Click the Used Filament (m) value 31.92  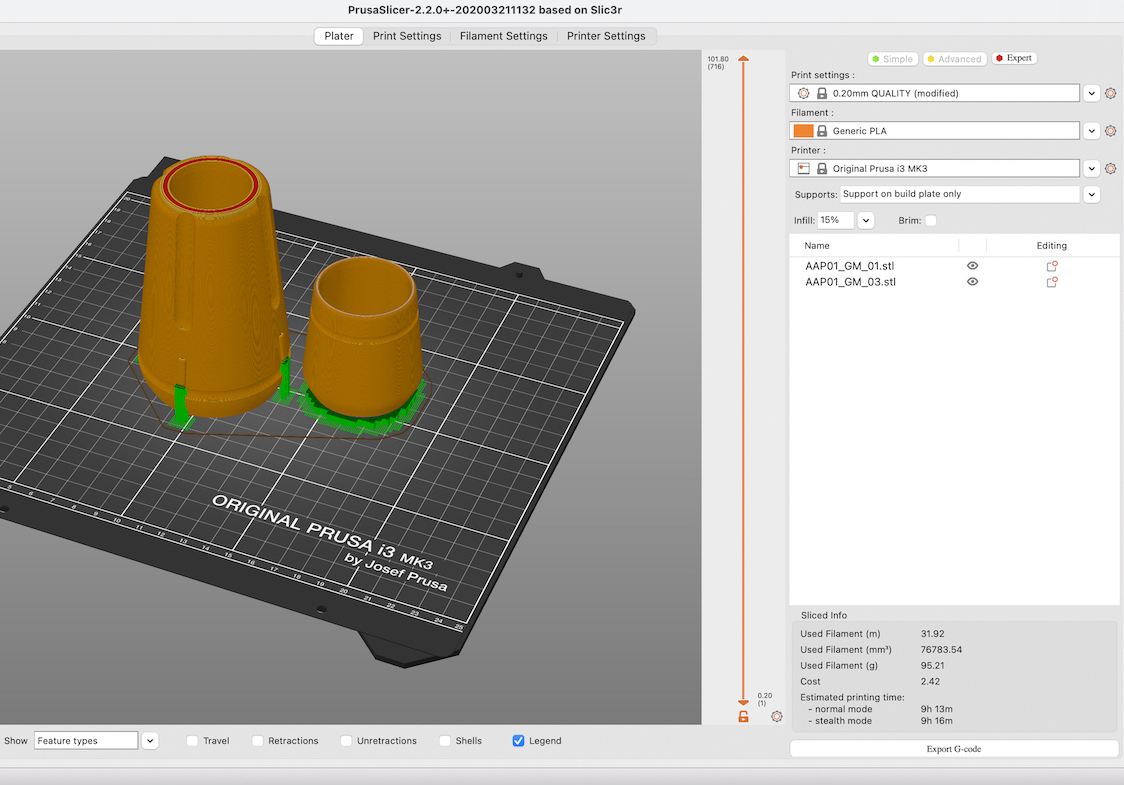pos(932,634)
